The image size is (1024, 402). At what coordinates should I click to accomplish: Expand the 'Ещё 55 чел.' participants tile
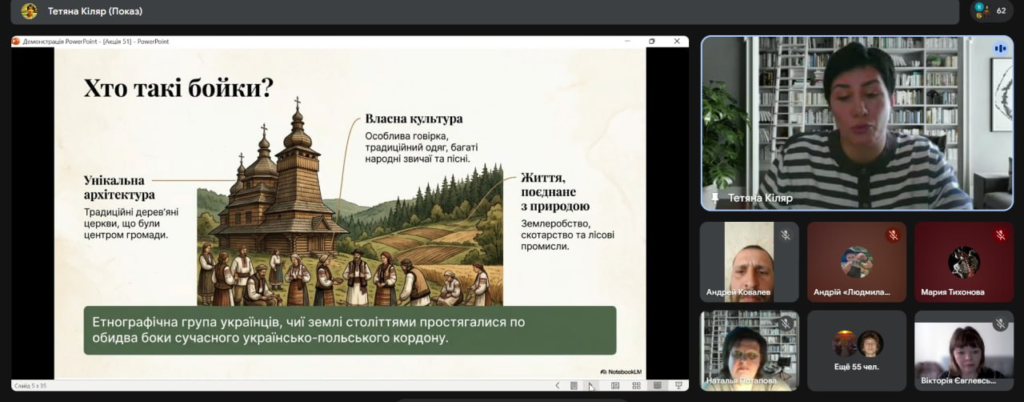[x=856, y=350]
